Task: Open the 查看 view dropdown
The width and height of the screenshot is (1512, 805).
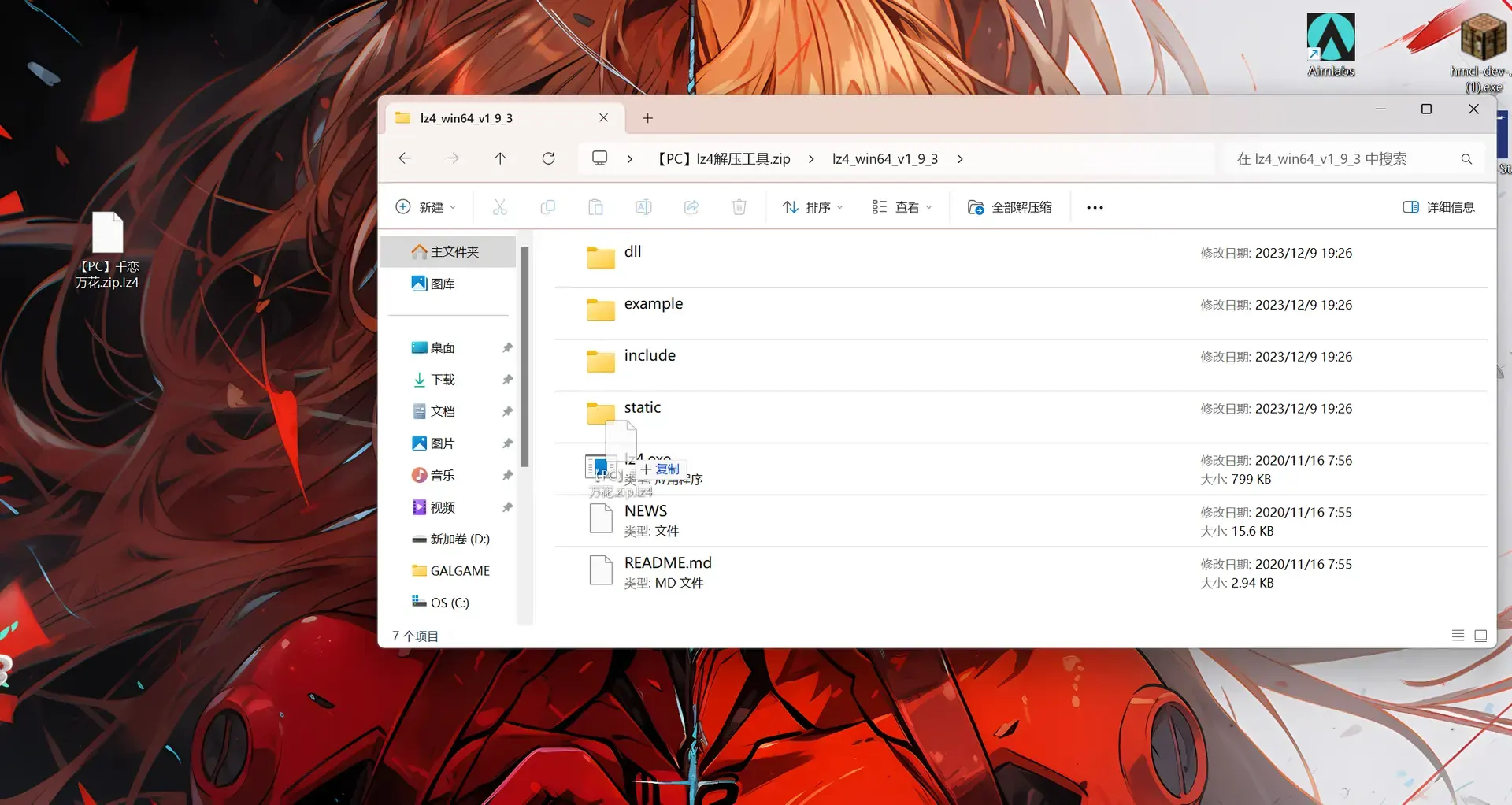Action: (x=902, y=207)
